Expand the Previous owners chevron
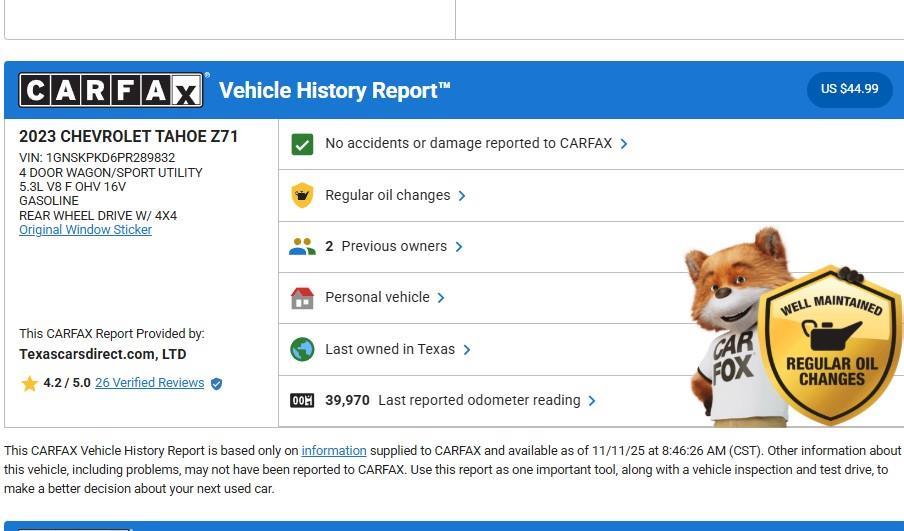This screenshot has height=531, width=904. point(459,247)
